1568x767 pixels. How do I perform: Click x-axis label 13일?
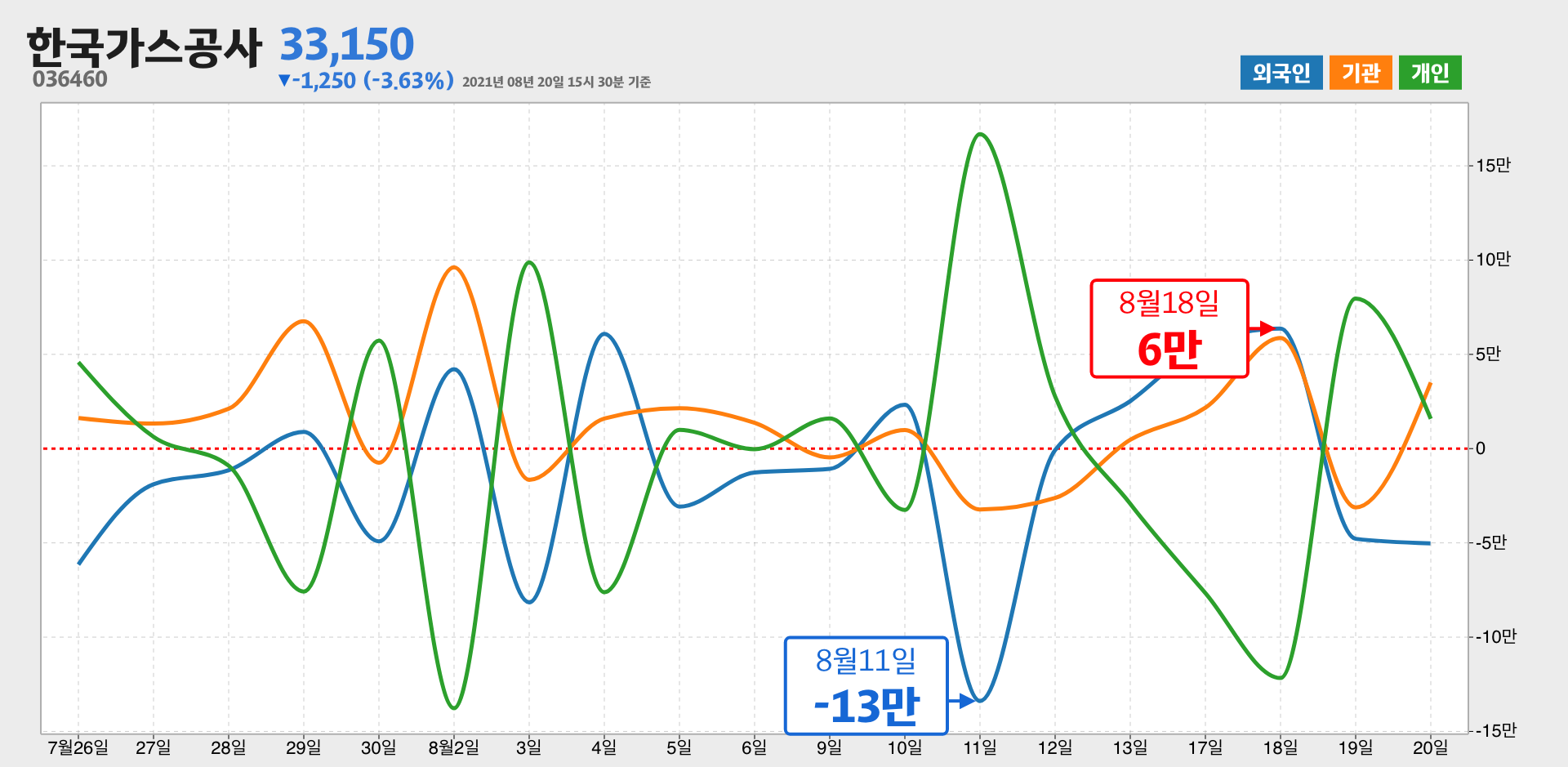[1130, 747]
